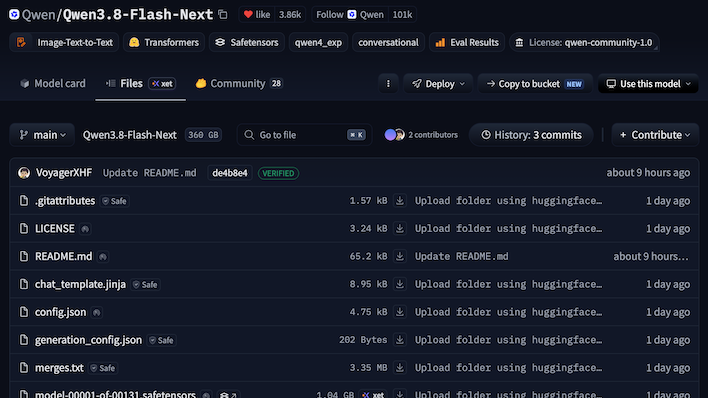Download merges.txt via download icon
Viewport: 708px width, 398px height.
click(400, 367)
